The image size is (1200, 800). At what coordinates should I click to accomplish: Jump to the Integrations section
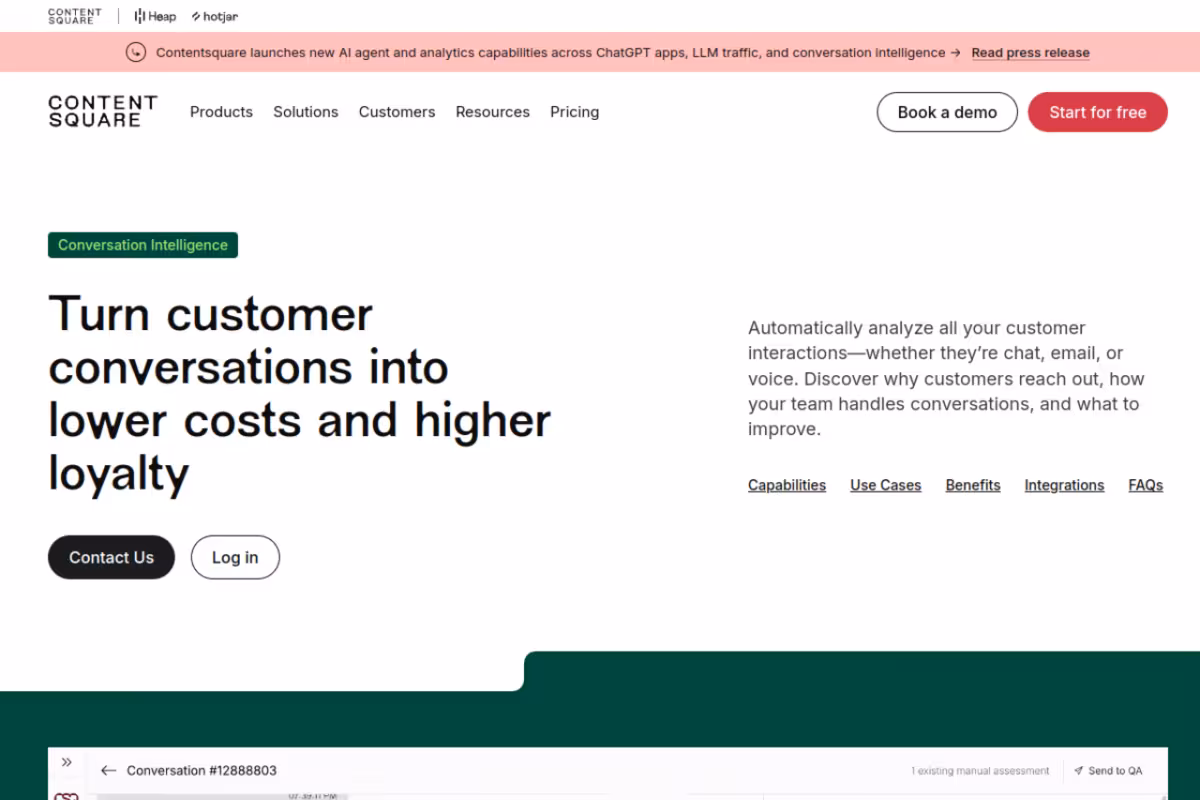point(1064,485)
